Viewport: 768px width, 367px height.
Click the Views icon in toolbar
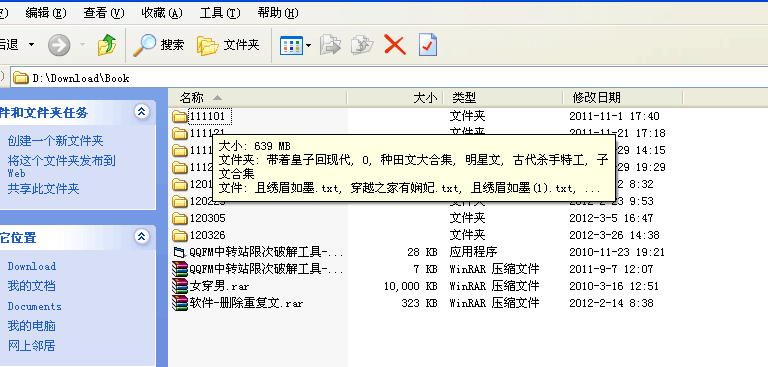pos(291,46)
